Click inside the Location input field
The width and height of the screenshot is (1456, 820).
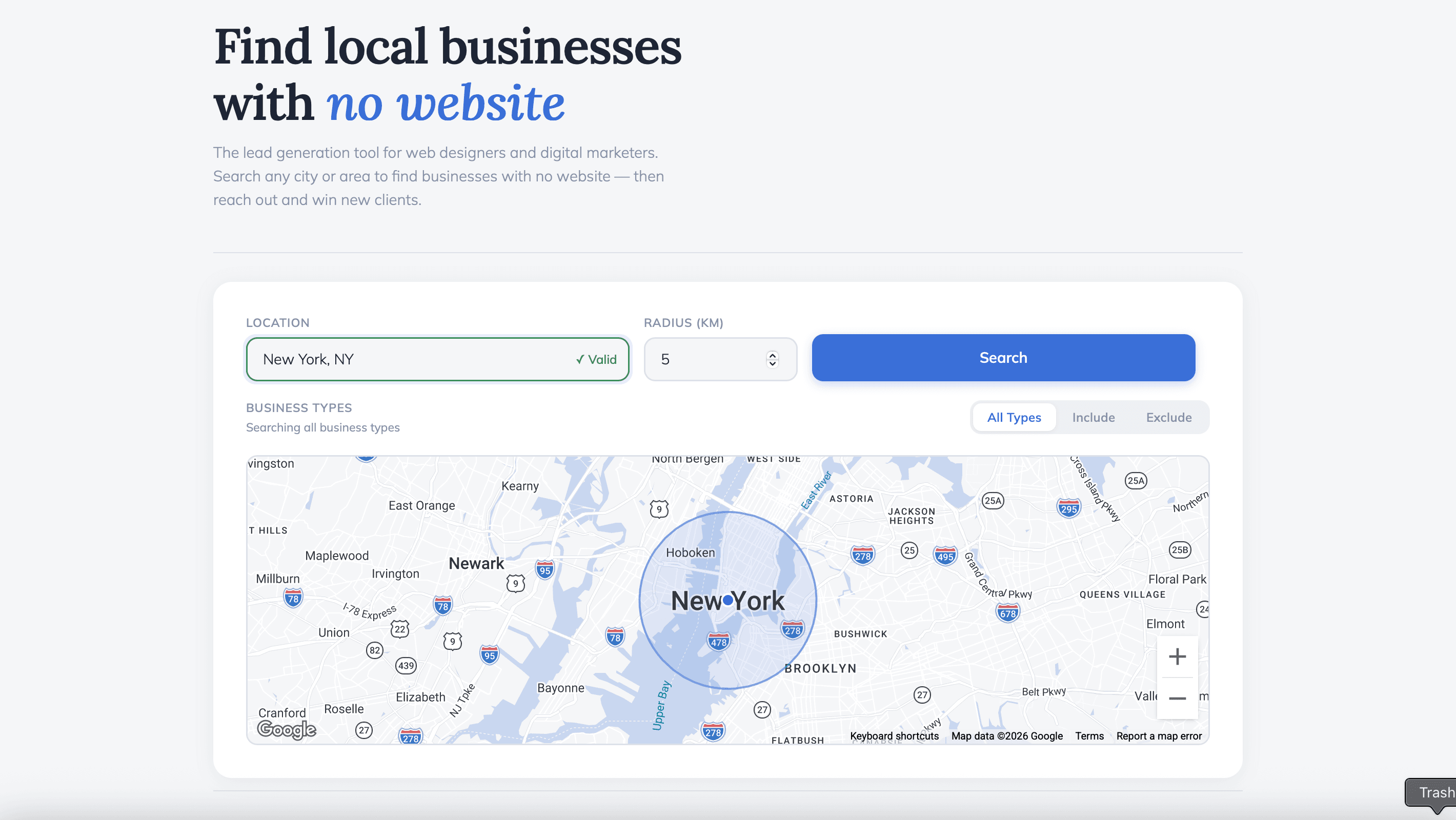point(396,359)
